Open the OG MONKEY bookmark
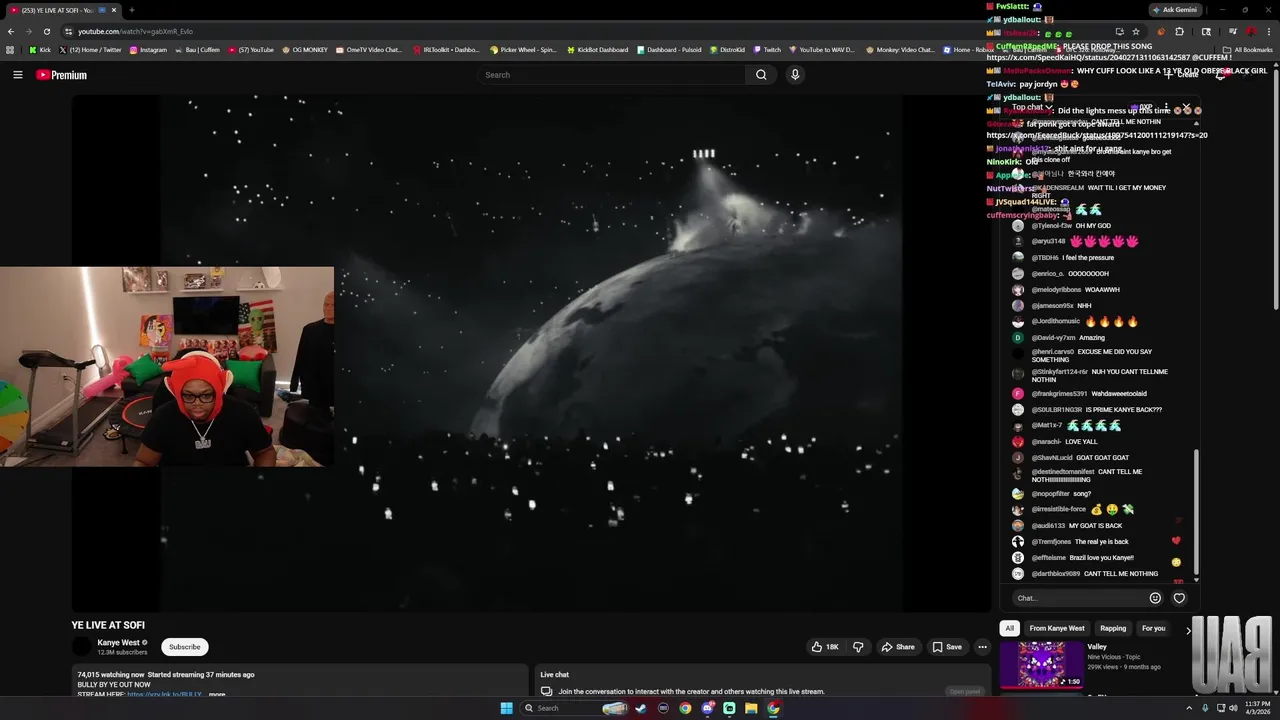The height and width of the screenshot is (720, 1280). [305, 49]
